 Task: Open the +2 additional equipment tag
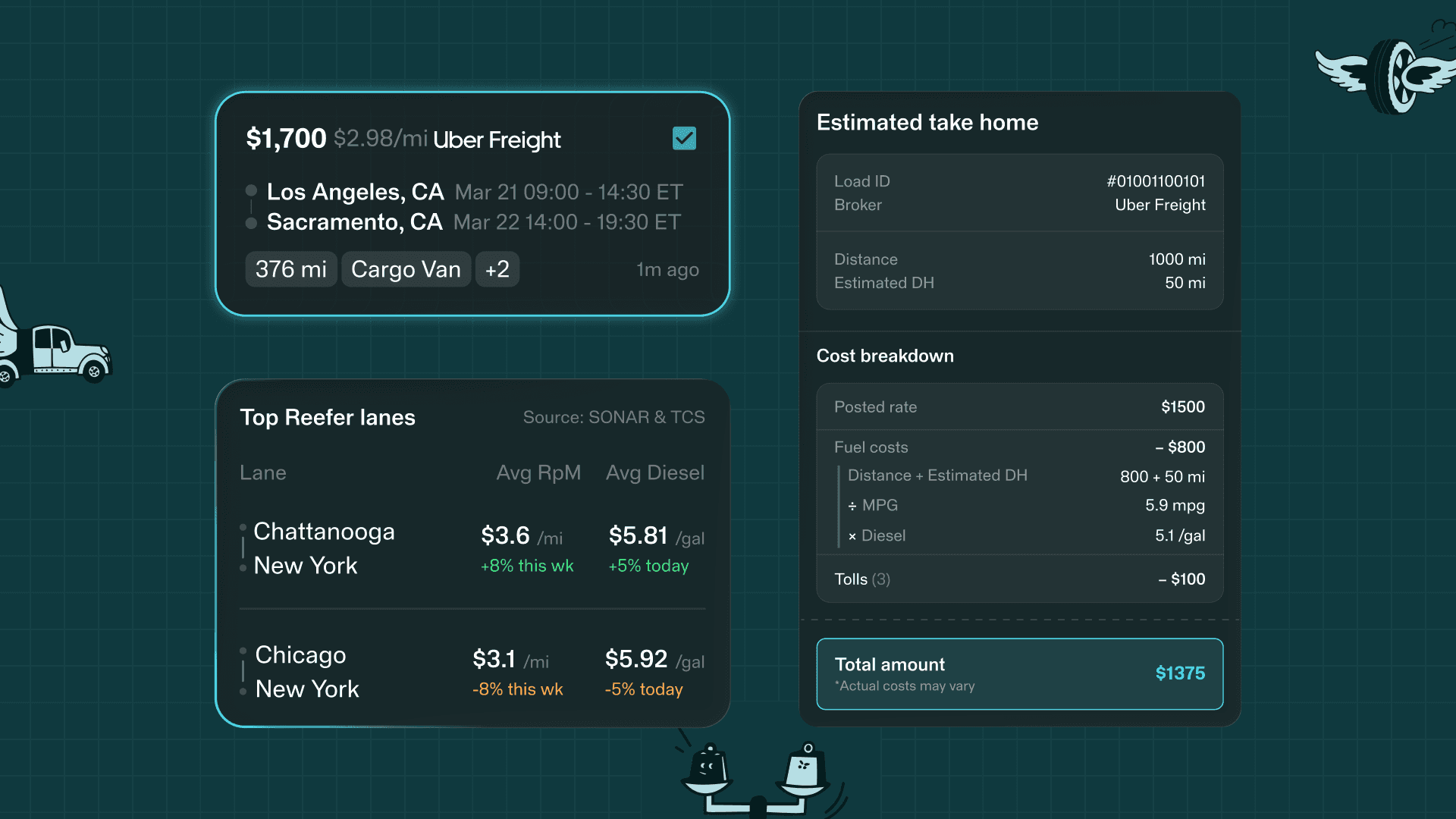[497, 269]
